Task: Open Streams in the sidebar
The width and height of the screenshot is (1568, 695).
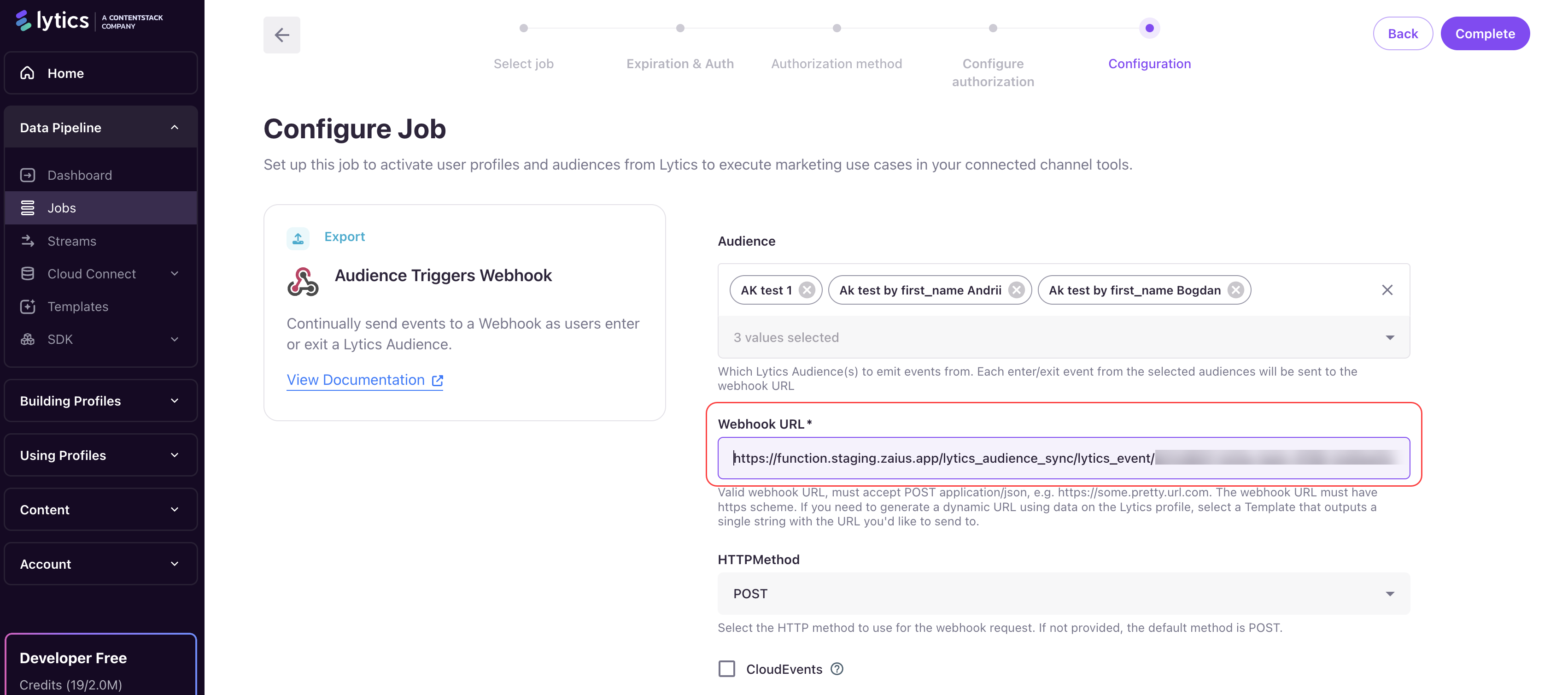Action: (x=72, y=241)
